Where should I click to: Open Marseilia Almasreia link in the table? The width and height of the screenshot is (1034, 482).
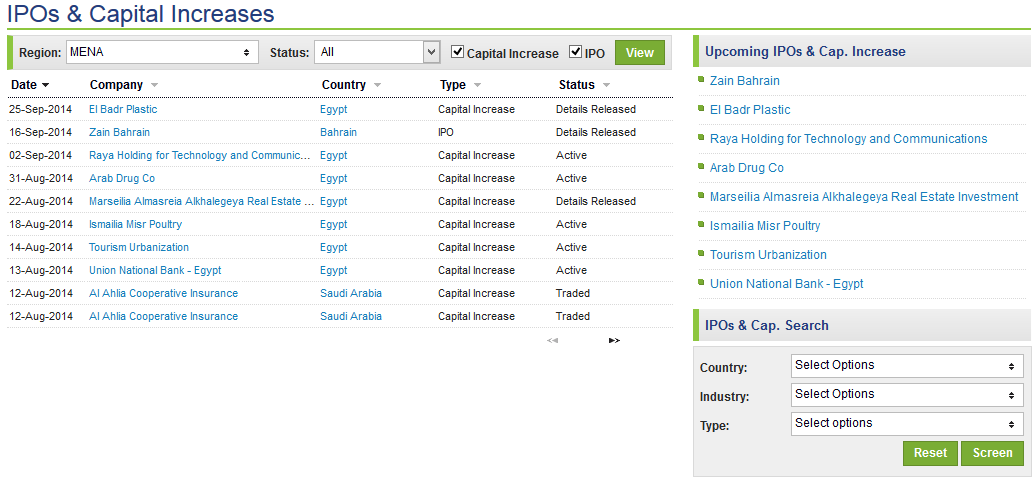coord(201,202)
